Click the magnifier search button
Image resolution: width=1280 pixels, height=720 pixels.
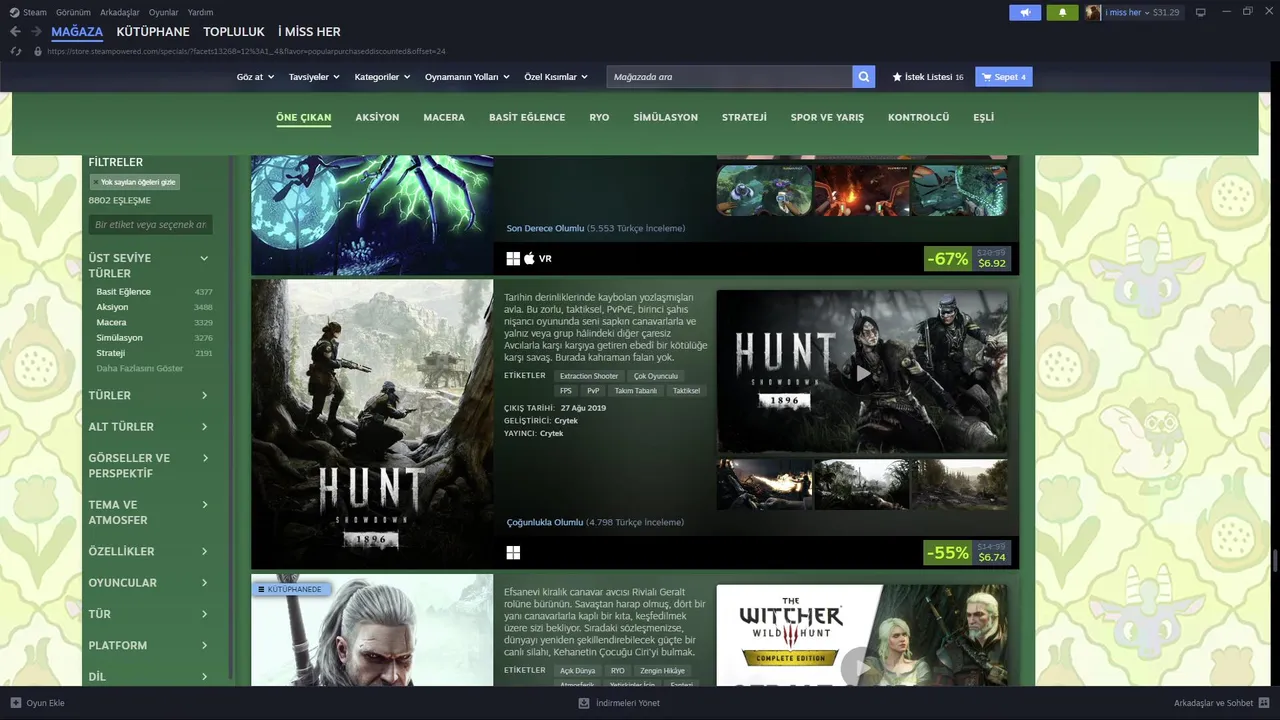(863, 77)
